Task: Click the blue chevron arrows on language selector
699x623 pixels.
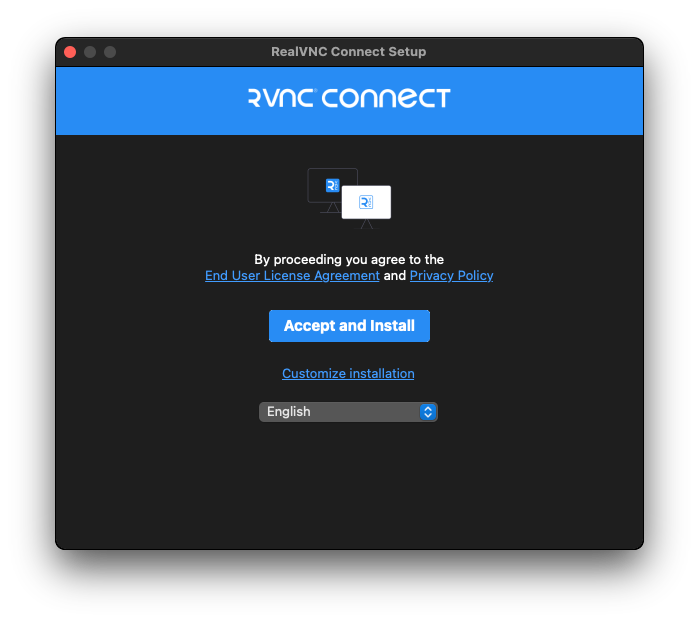Action: 428,412
